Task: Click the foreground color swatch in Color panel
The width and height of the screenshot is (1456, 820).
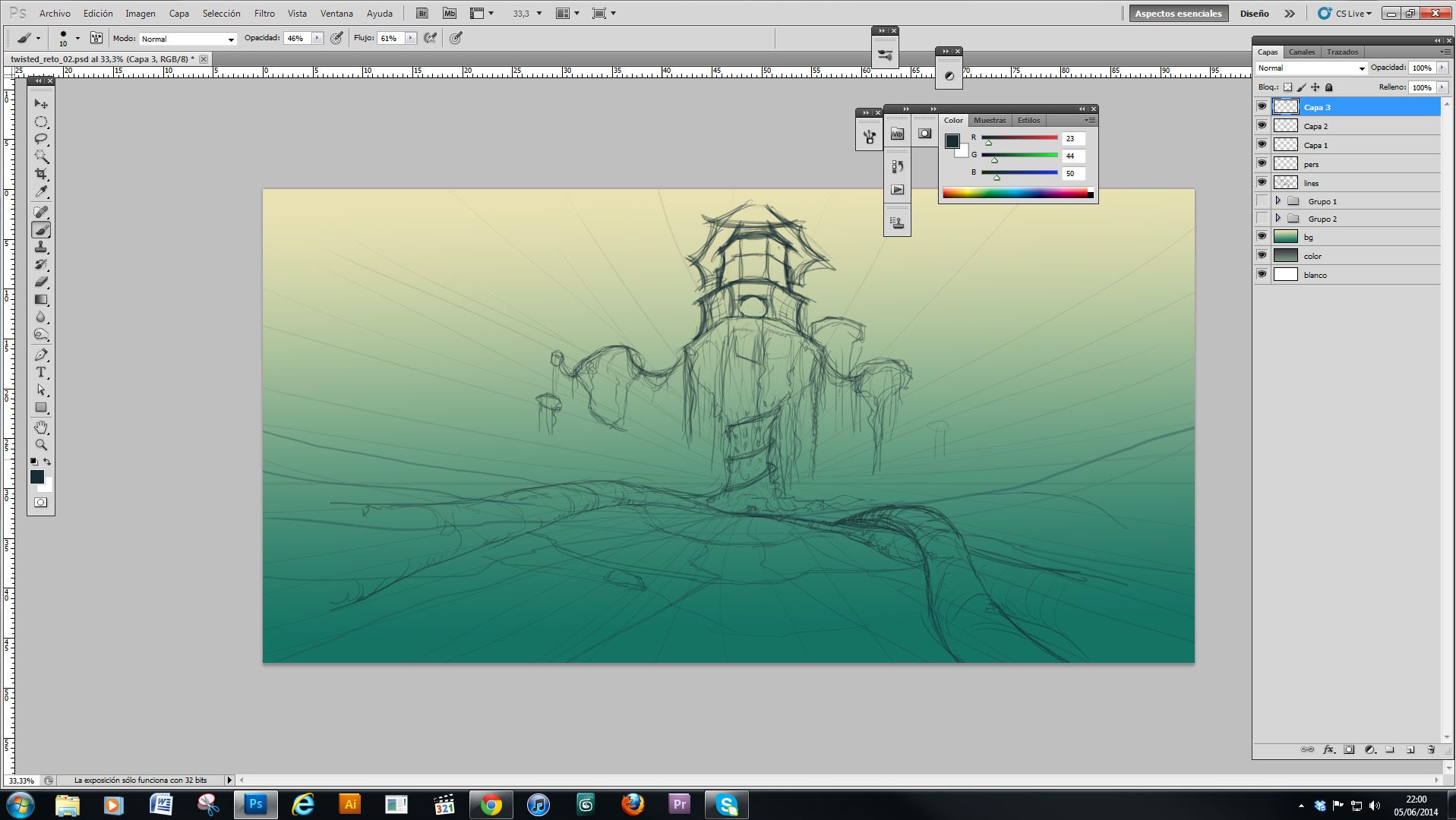Action: coord(952,140)
